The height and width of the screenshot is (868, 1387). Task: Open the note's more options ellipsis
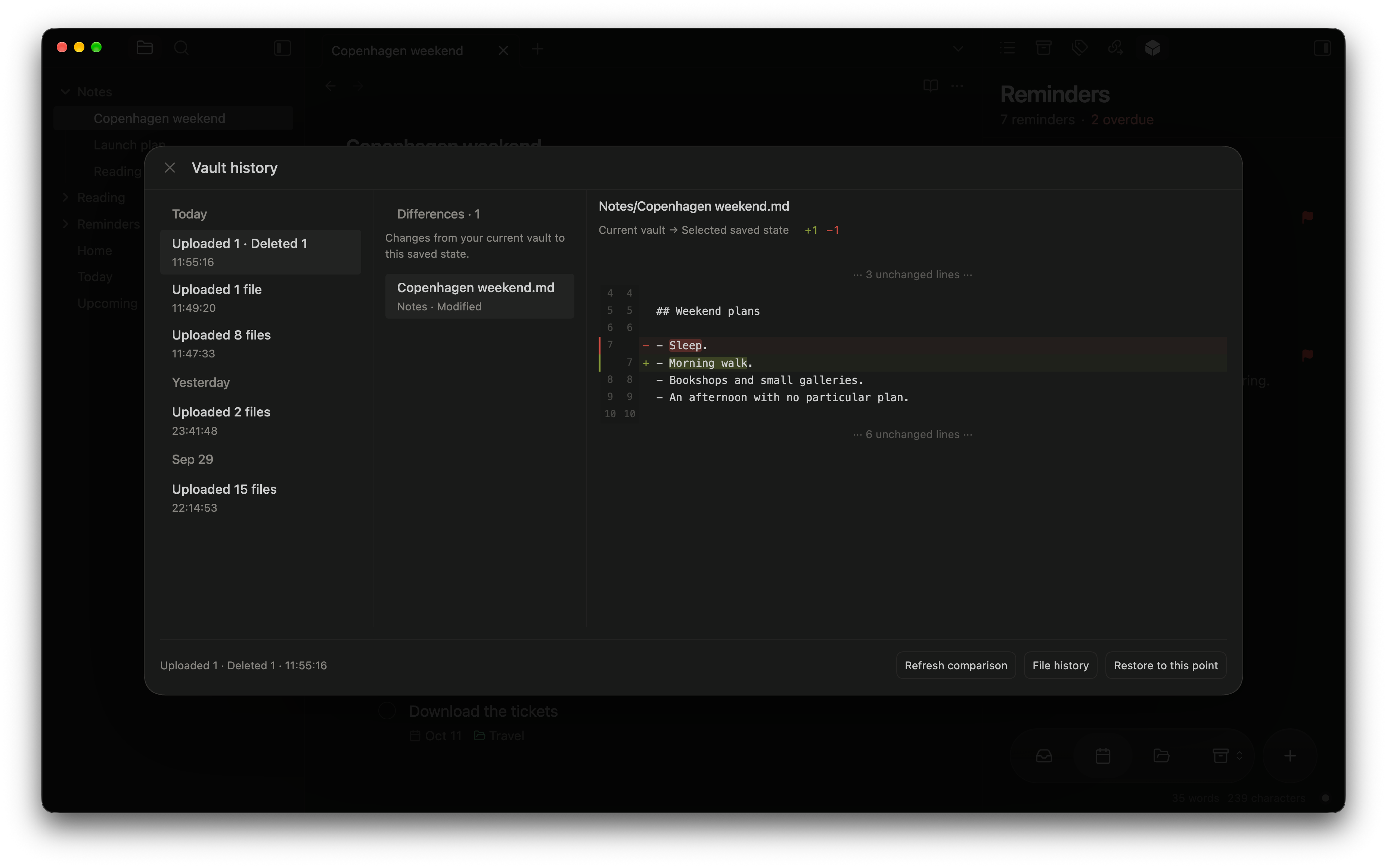(957, 86)
